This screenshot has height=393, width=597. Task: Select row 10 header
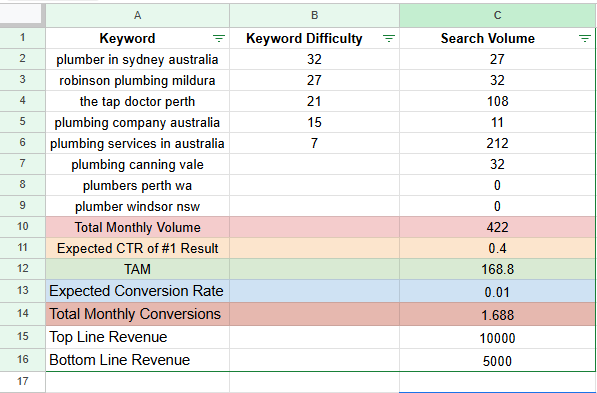click(22, 227)
